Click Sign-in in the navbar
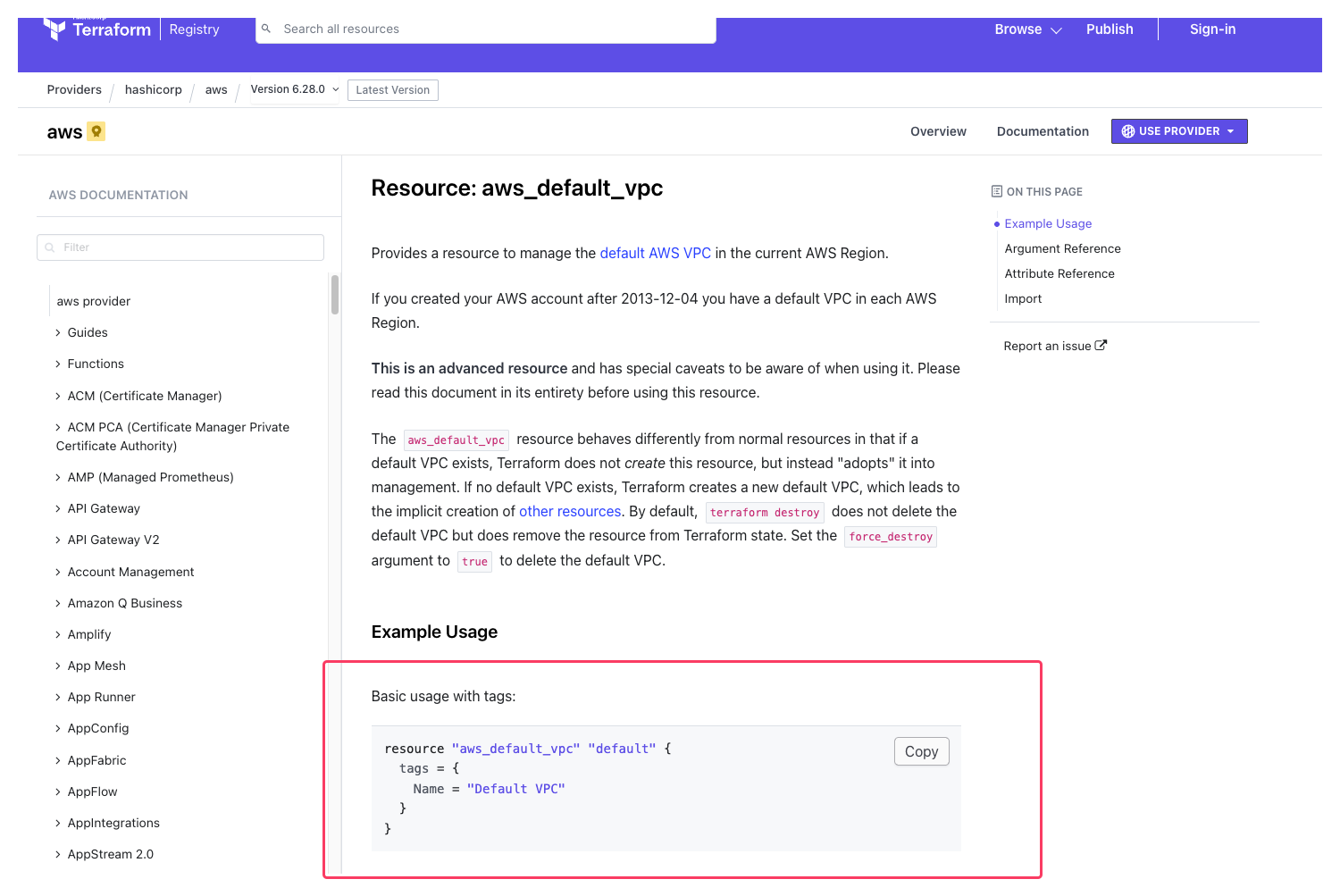Image resolution: width=1340 pixels, height=896 pixels. click(x=1212, y=29)
